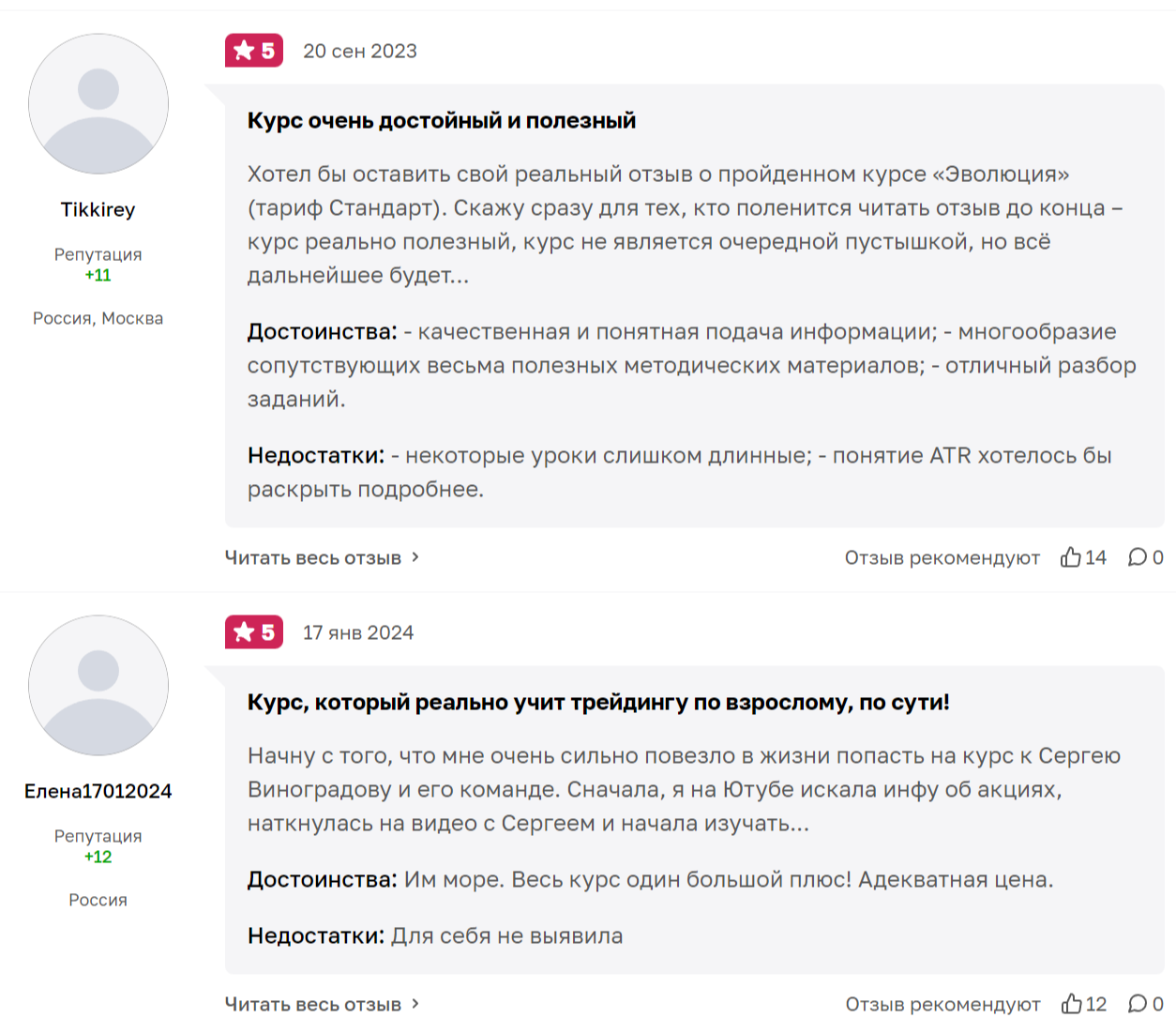The image size is (1176, 1033).
Task: Click Елена17012024's reputation value +12
Action: click(x=98, y=857)
